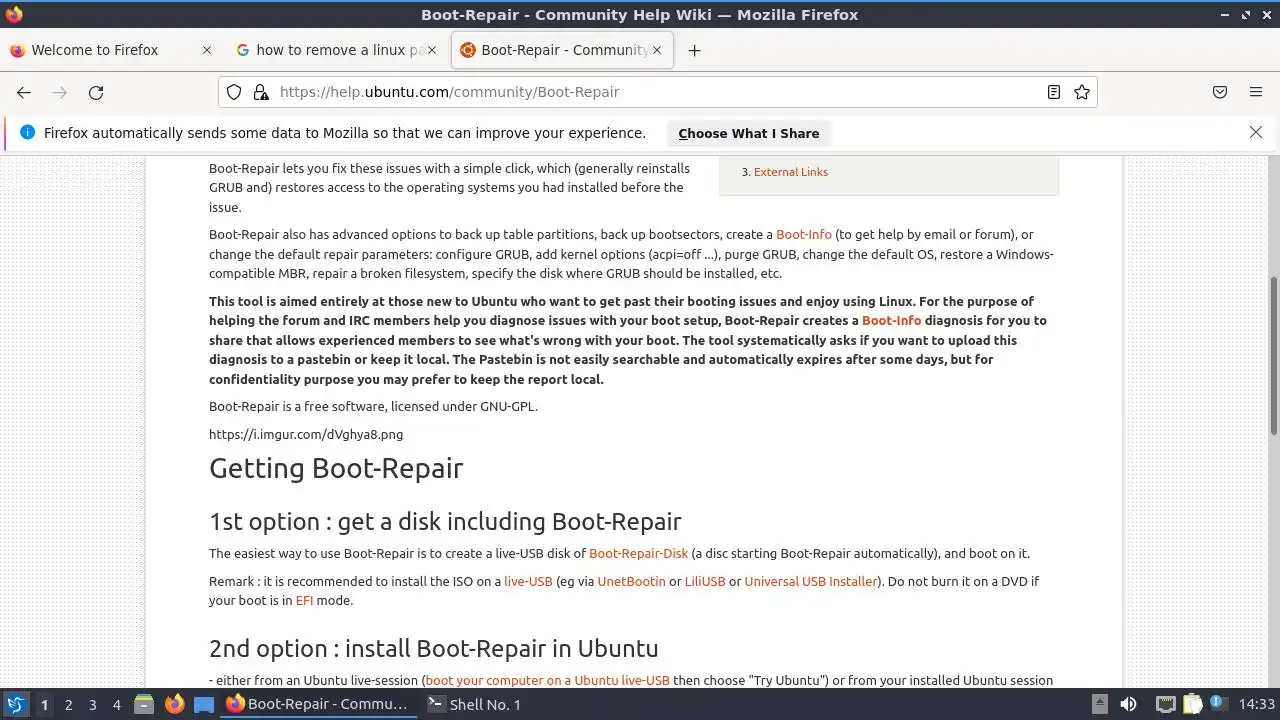
Task: Bookmark this page with the star
Action: pyautogui.click(x=1082, y=92)
